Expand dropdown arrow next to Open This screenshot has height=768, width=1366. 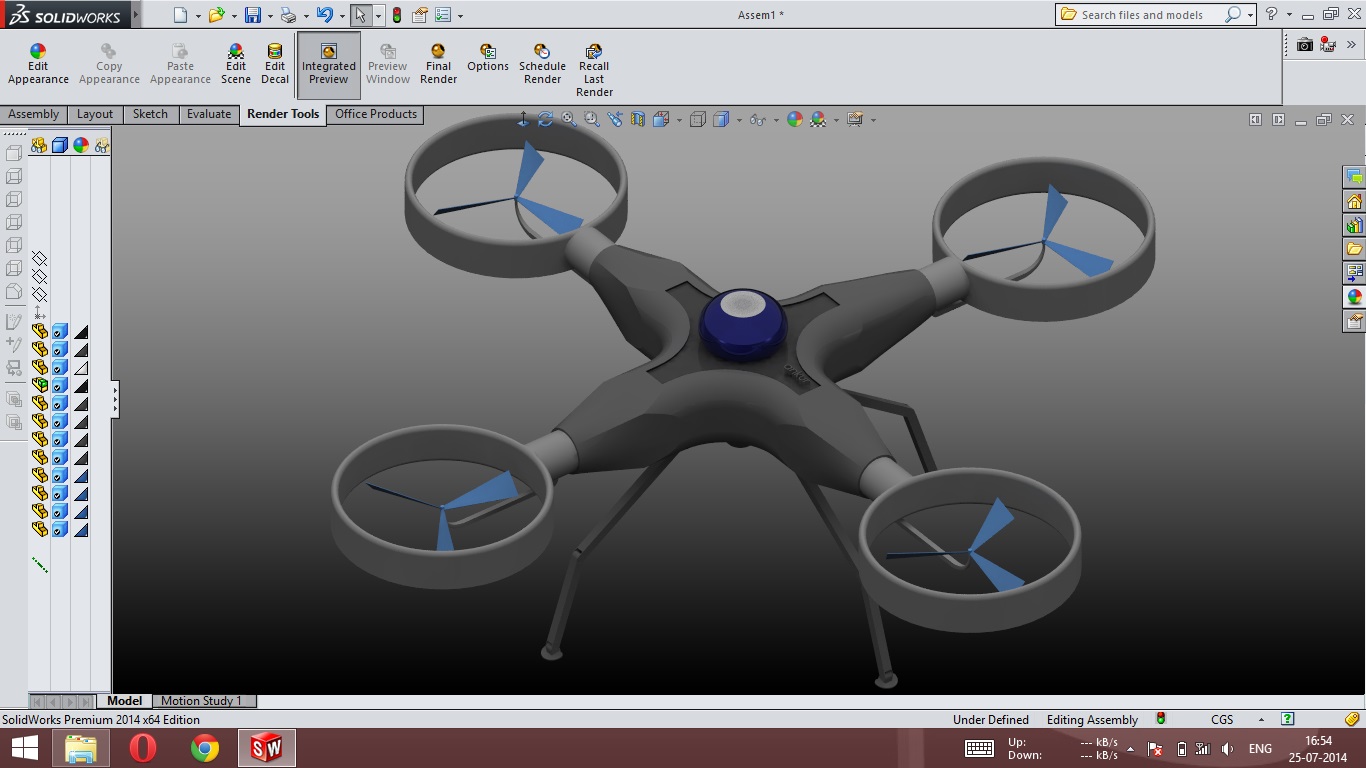click(234, 16)
